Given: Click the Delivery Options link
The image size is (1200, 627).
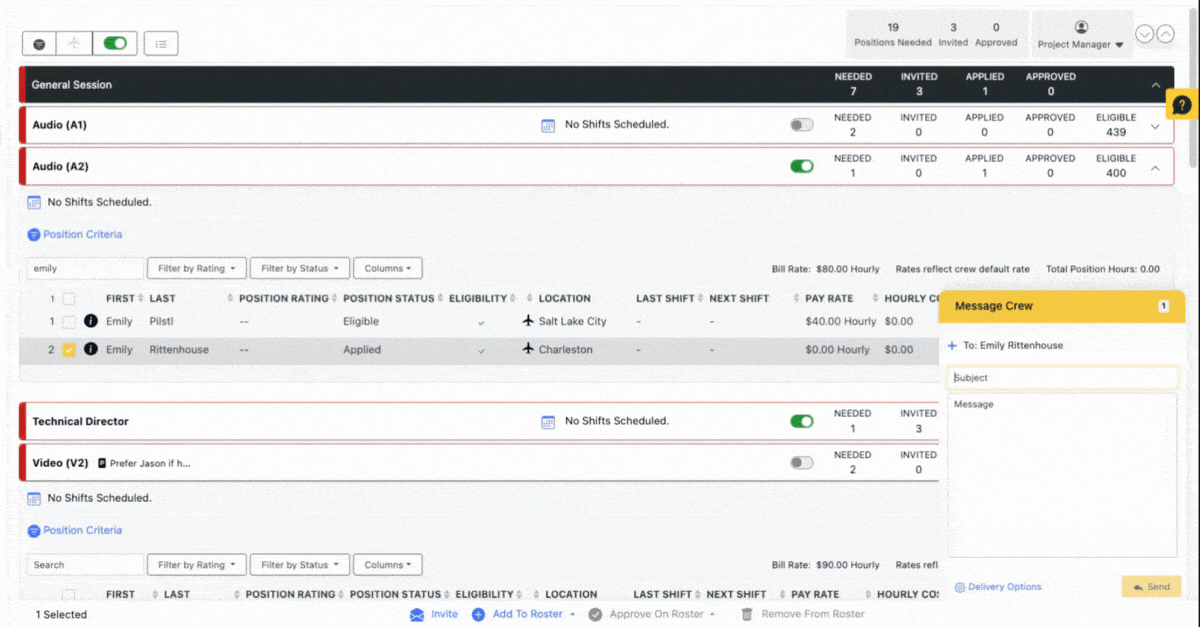Looking at the screenshot, I should click(998, 587).
